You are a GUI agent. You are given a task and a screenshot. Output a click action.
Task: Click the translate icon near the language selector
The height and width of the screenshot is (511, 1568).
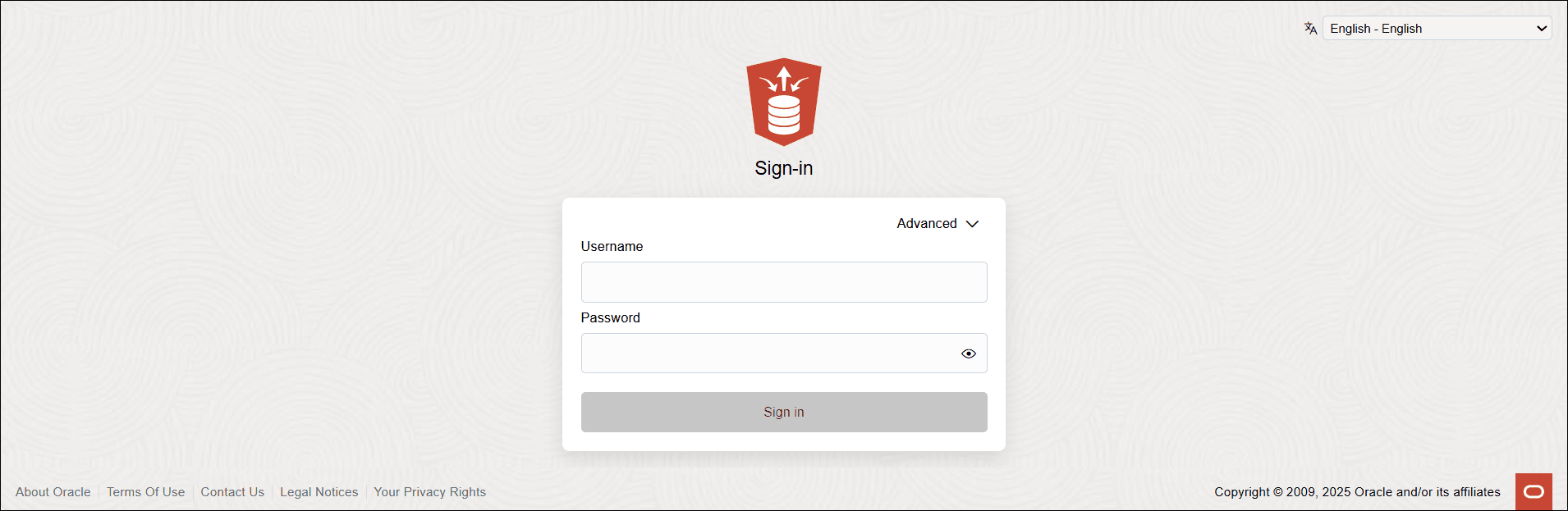pyautogui.click(x=1309, y=28)
